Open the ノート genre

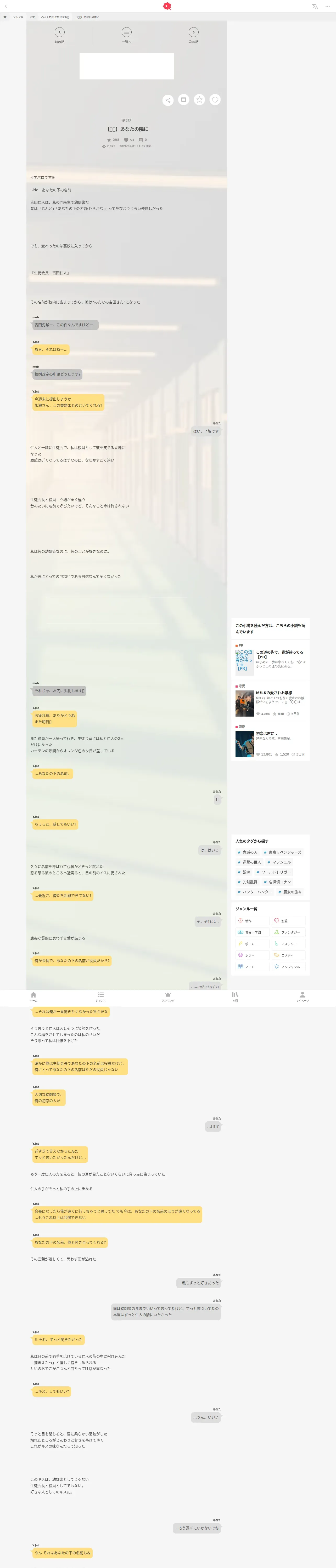click(253, 967)
